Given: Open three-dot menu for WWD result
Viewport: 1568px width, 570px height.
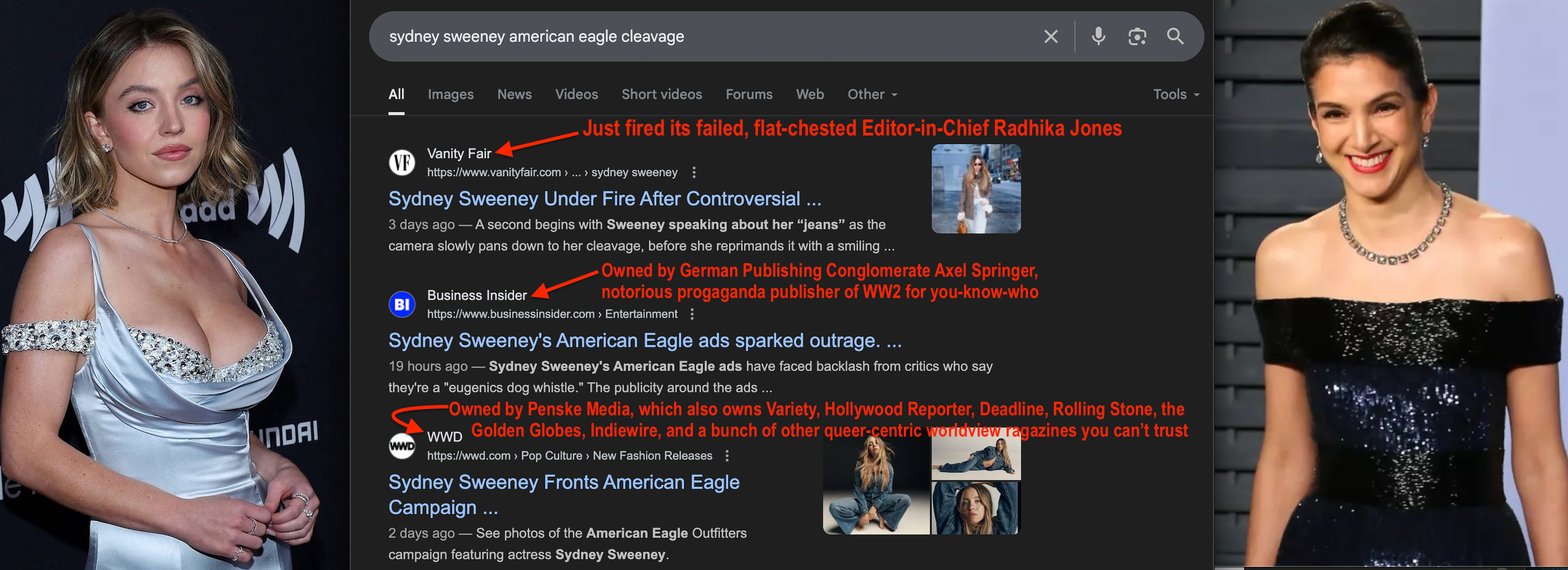Looking at the screenshot, I should coord(727,455).
